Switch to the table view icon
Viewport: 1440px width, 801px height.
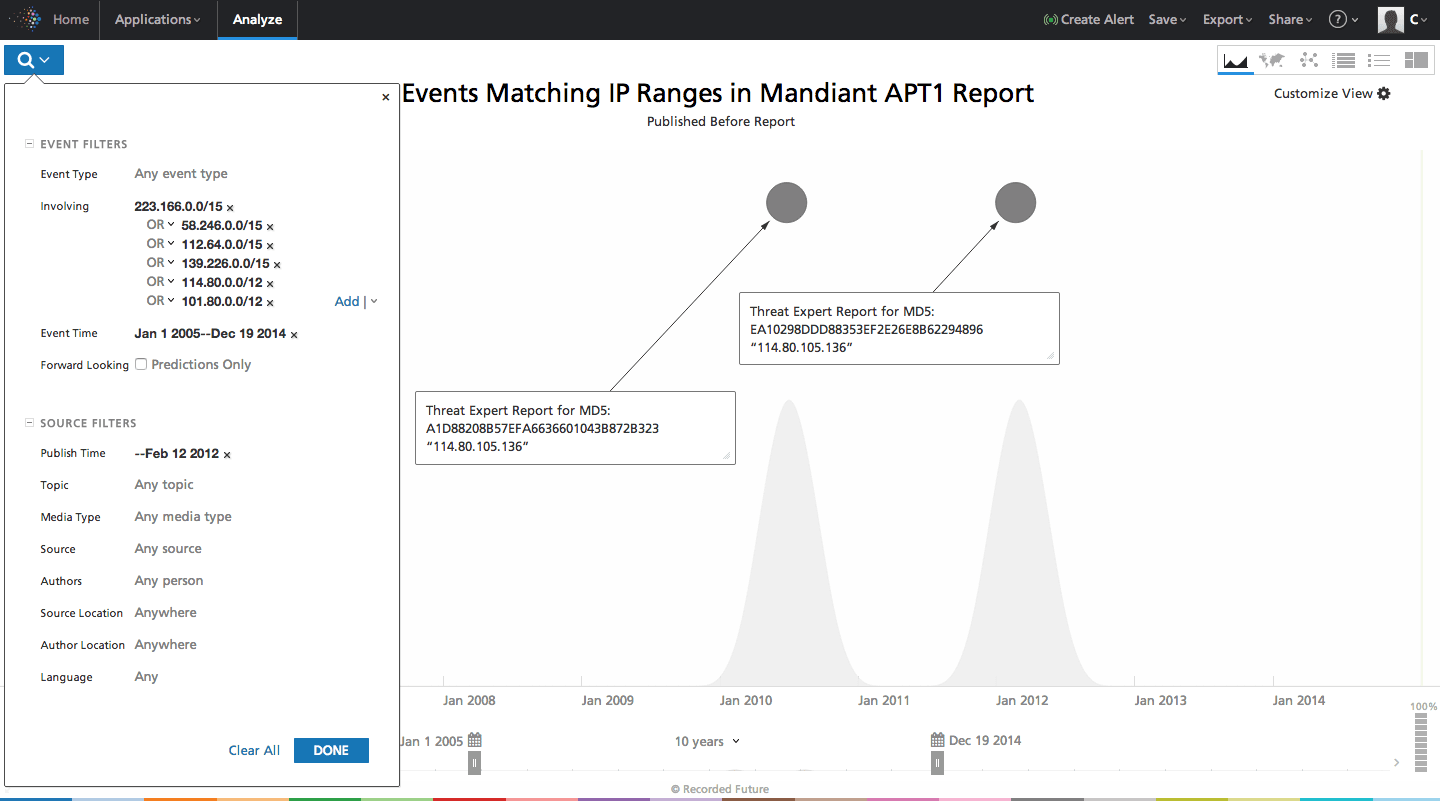pos(1344,61)
